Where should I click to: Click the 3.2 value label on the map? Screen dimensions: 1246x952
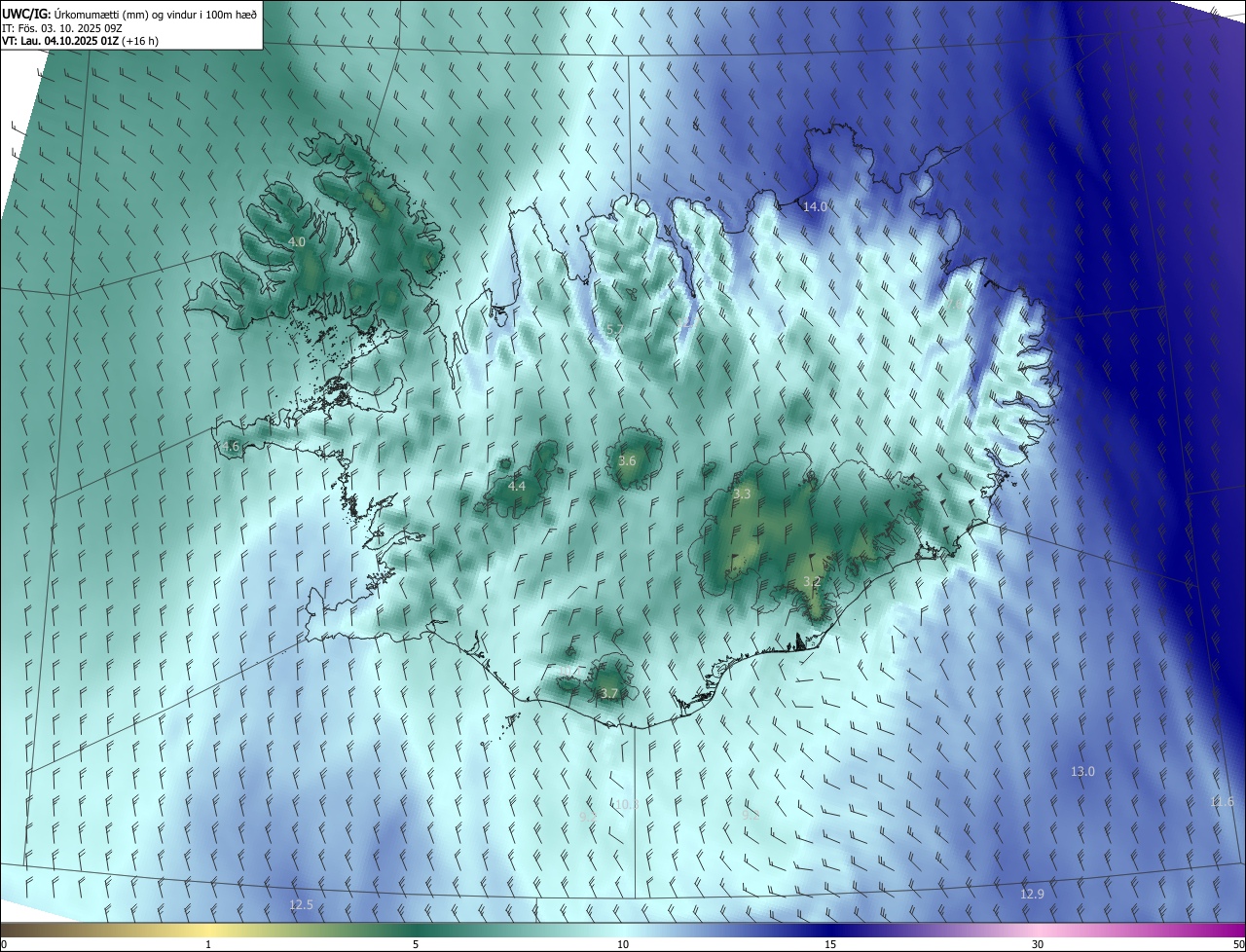(x=812, y=581)
